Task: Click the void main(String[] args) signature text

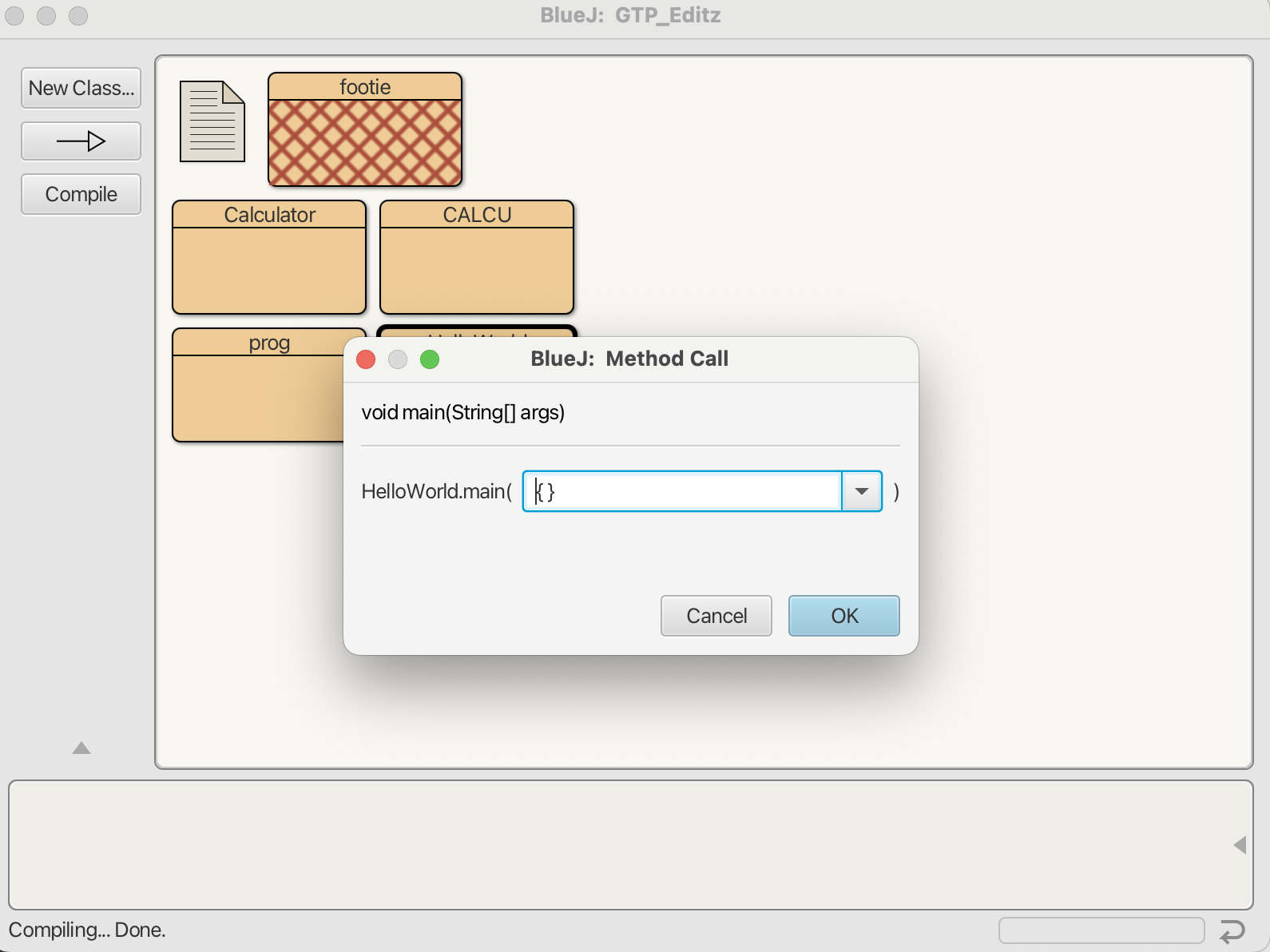Action: point(463,412)
